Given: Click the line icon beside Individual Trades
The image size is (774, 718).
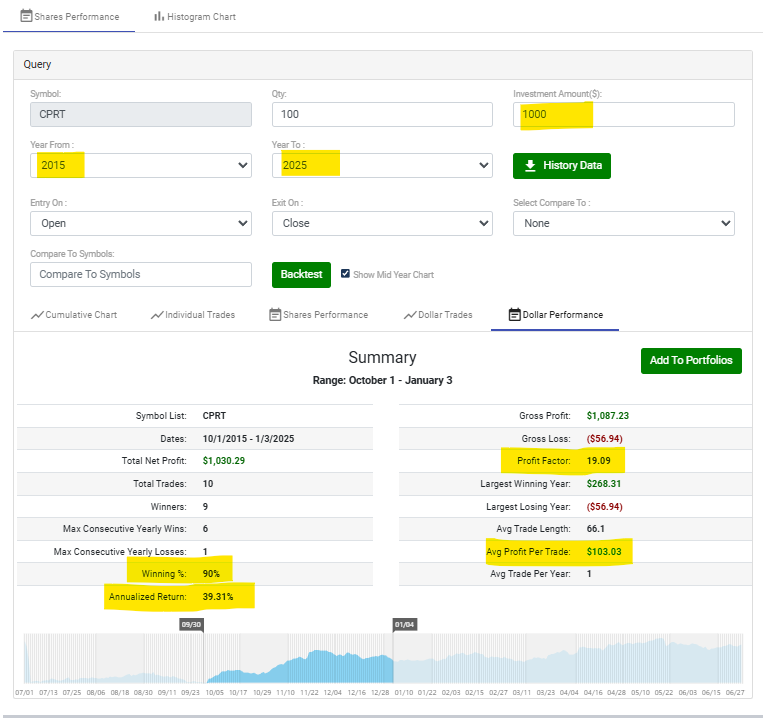Looking at the screenshot, I should [x=156, y=315].
